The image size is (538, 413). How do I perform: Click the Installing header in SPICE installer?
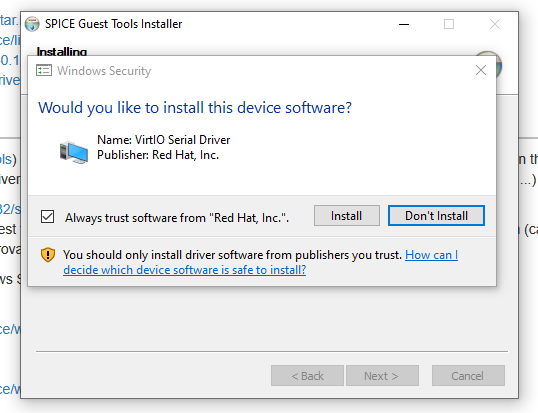tap(62, 51)
